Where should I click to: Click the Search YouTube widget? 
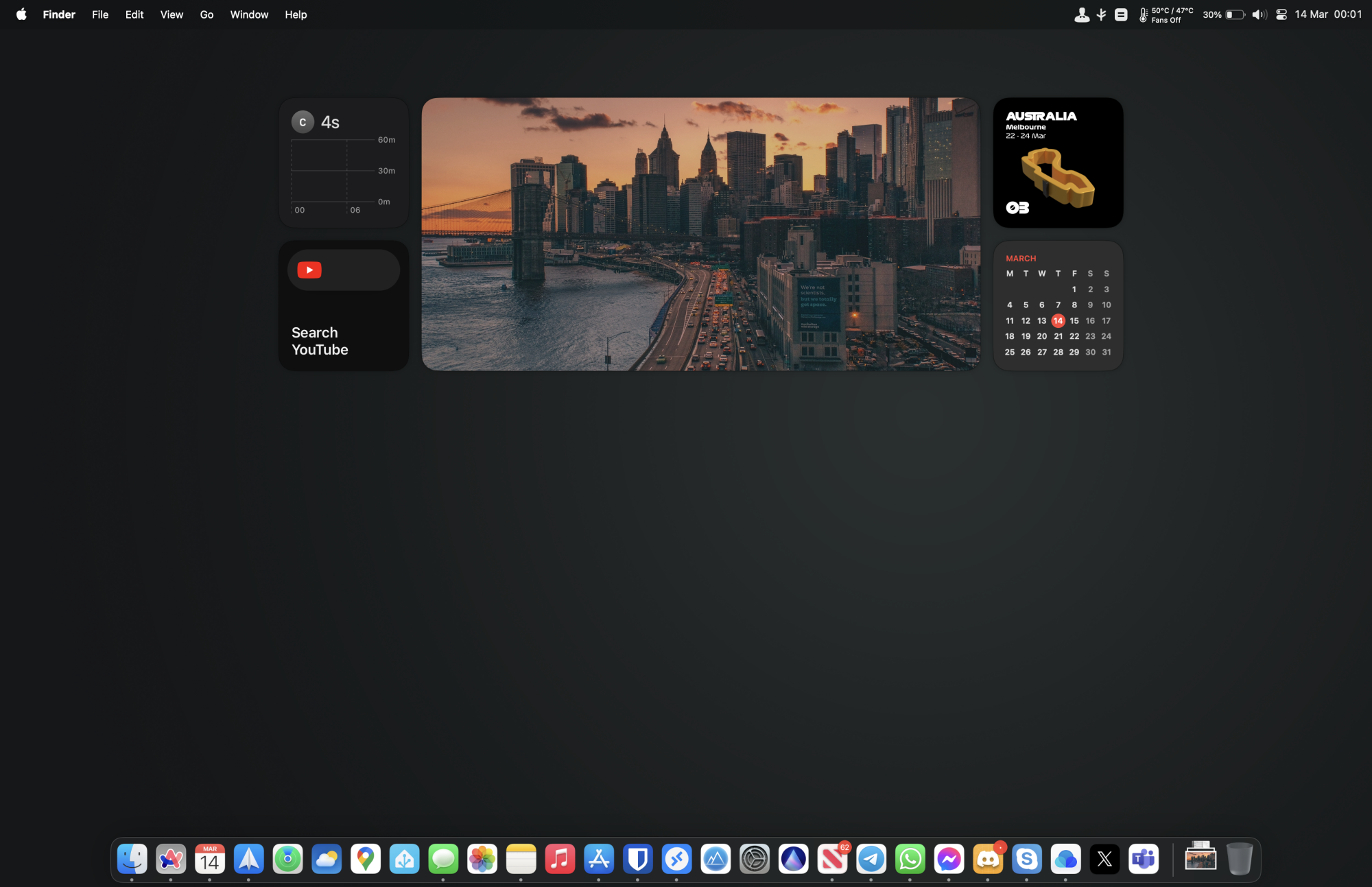point(344,306)
